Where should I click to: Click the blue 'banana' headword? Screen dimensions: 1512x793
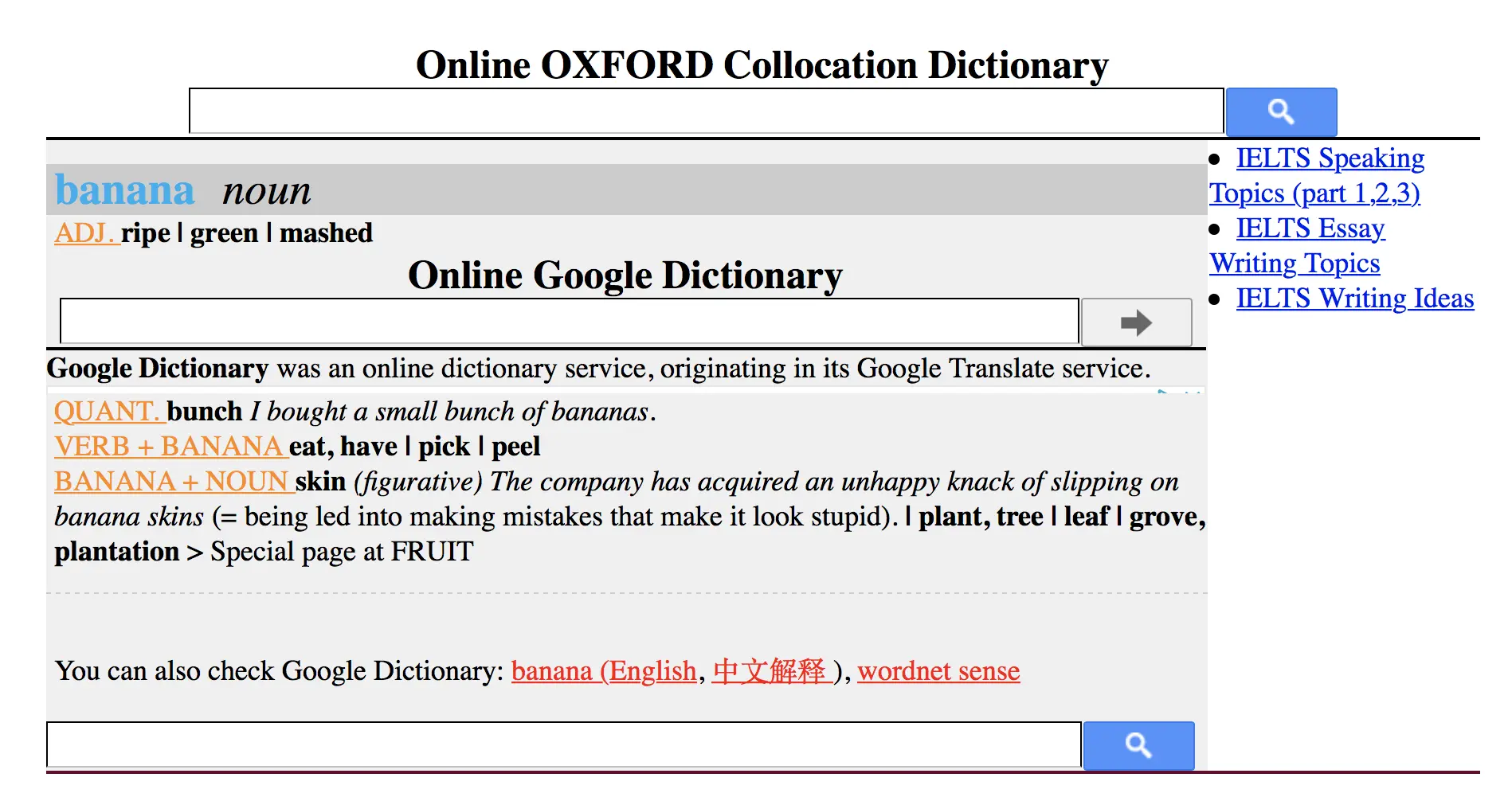point(124,189)
